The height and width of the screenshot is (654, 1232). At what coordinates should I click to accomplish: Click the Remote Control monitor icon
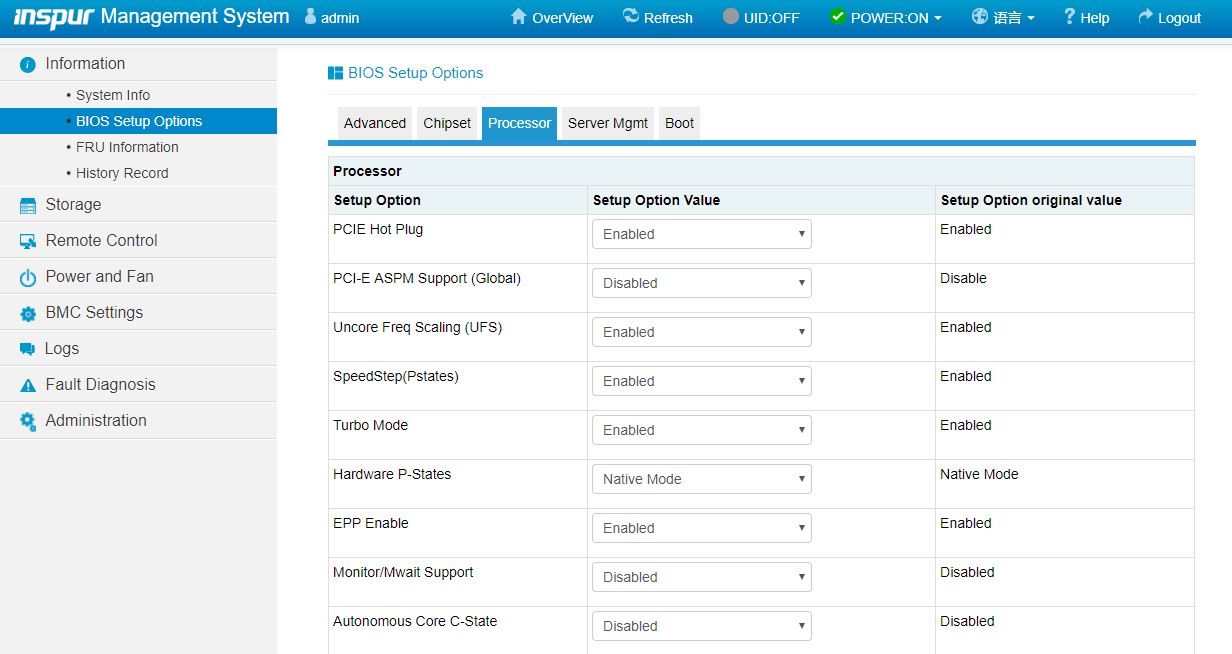[28, 241]
